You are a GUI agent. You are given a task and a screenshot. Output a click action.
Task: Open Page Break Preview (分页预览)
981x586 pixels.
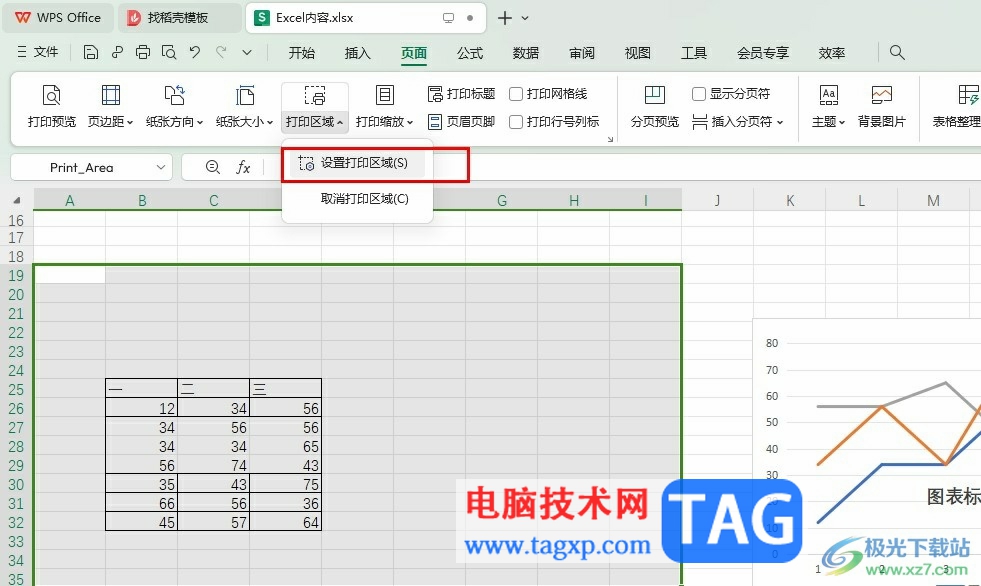click(x=654, y=107)
